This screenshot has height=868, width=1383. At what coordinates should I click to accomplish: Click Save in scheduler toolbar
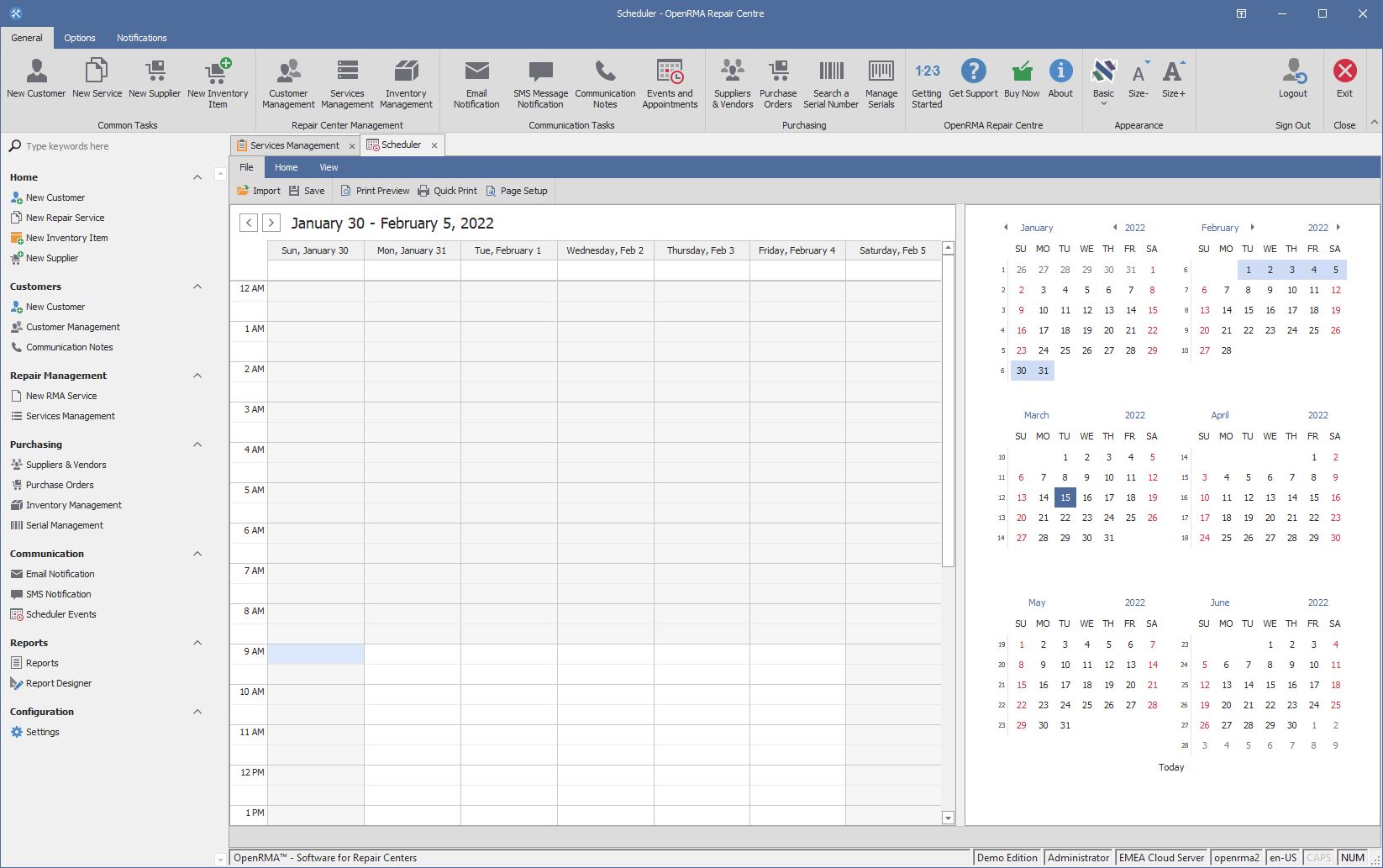pos(307,191)
